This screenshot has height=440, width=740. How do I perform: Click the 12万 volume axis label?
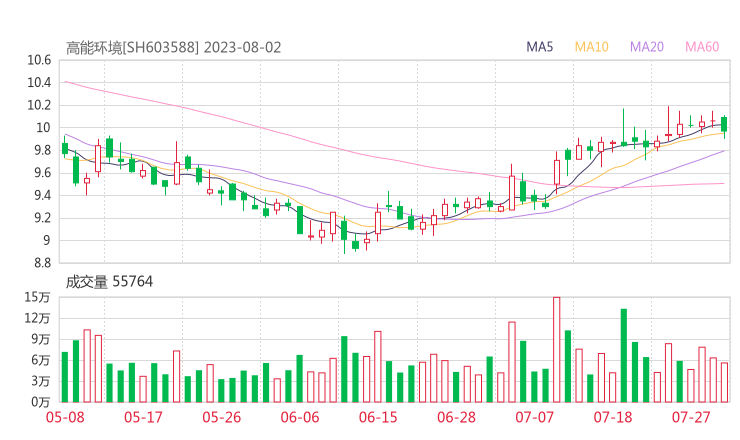(37, 318)
